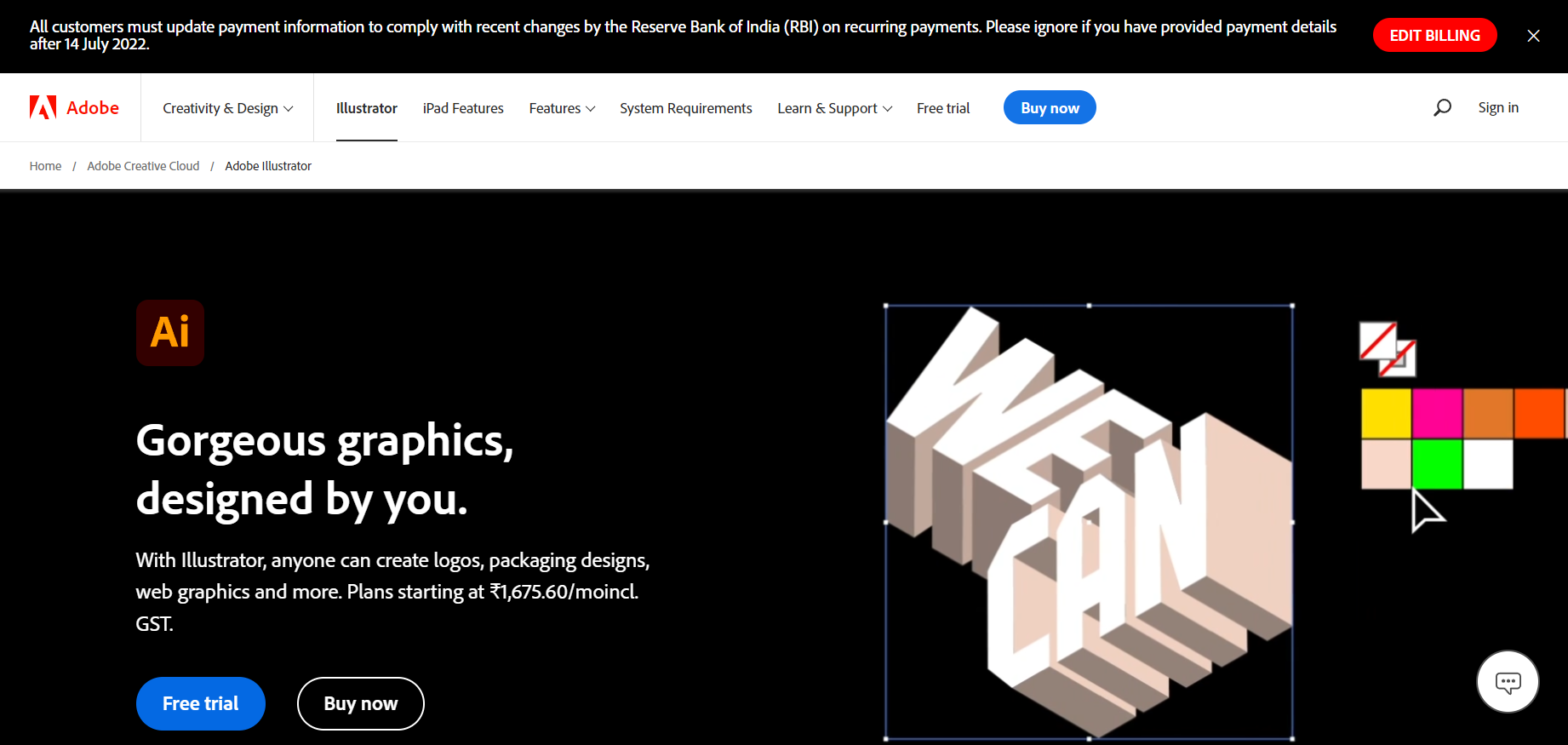Open the search magnifier icon
The width and height of the screenshot is (1568, 745).
click(1442, 107)
